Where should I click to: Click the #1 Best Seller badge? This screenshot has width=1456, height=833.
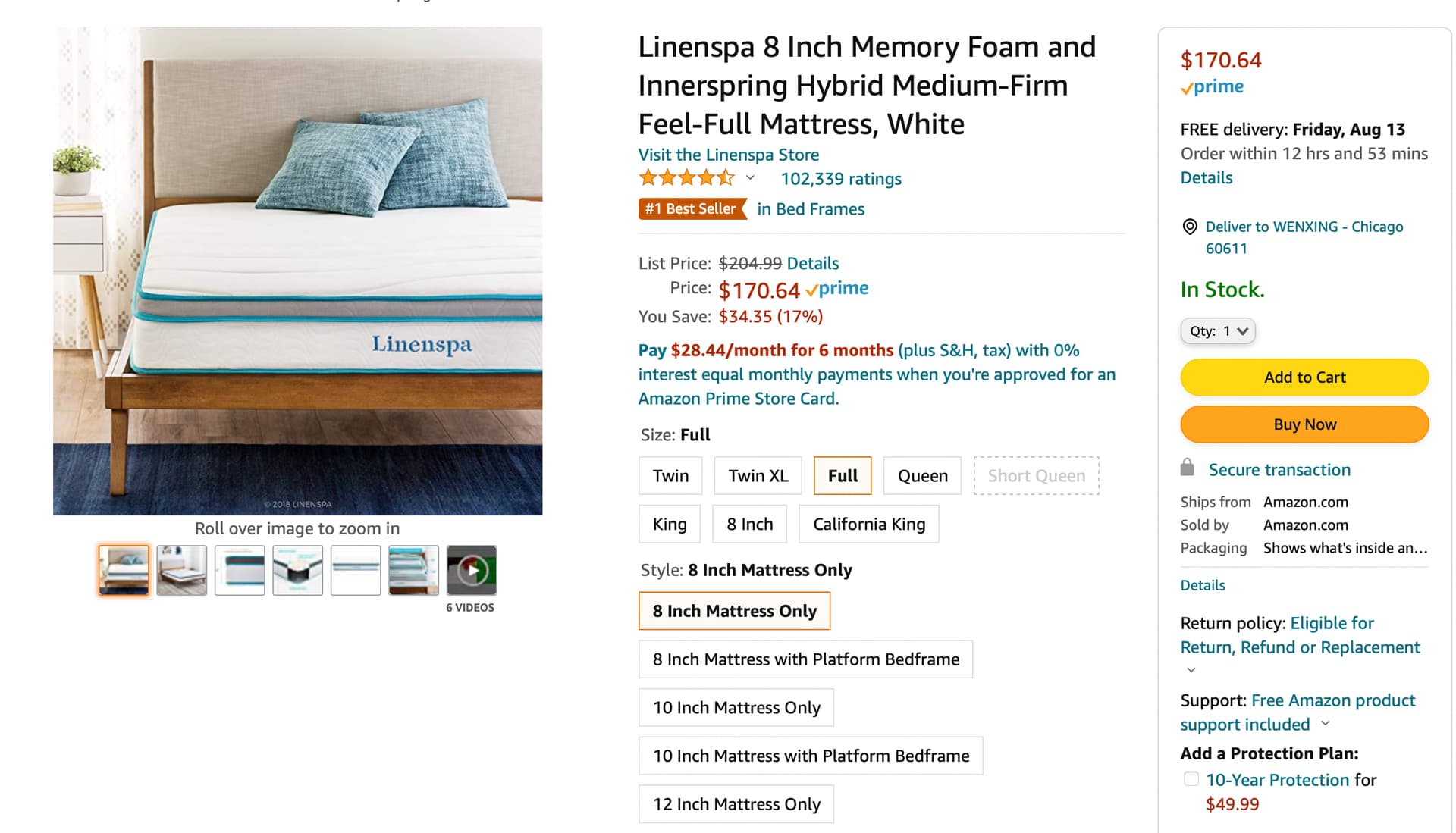click(691, 209)
